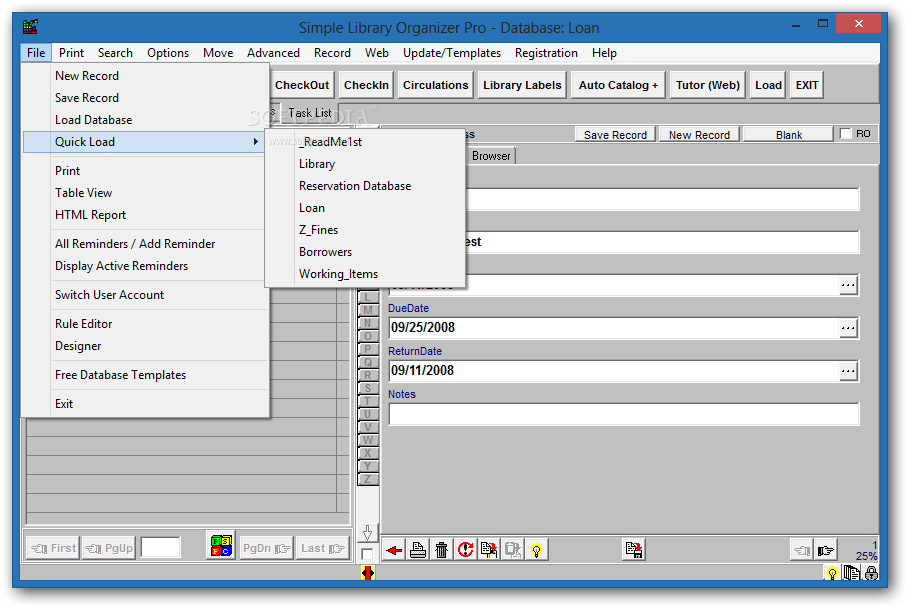Click the Auto Catalog + button
The height and width of the screenshot is (608, 908).
pyautogui.click(x=618, y=85)
